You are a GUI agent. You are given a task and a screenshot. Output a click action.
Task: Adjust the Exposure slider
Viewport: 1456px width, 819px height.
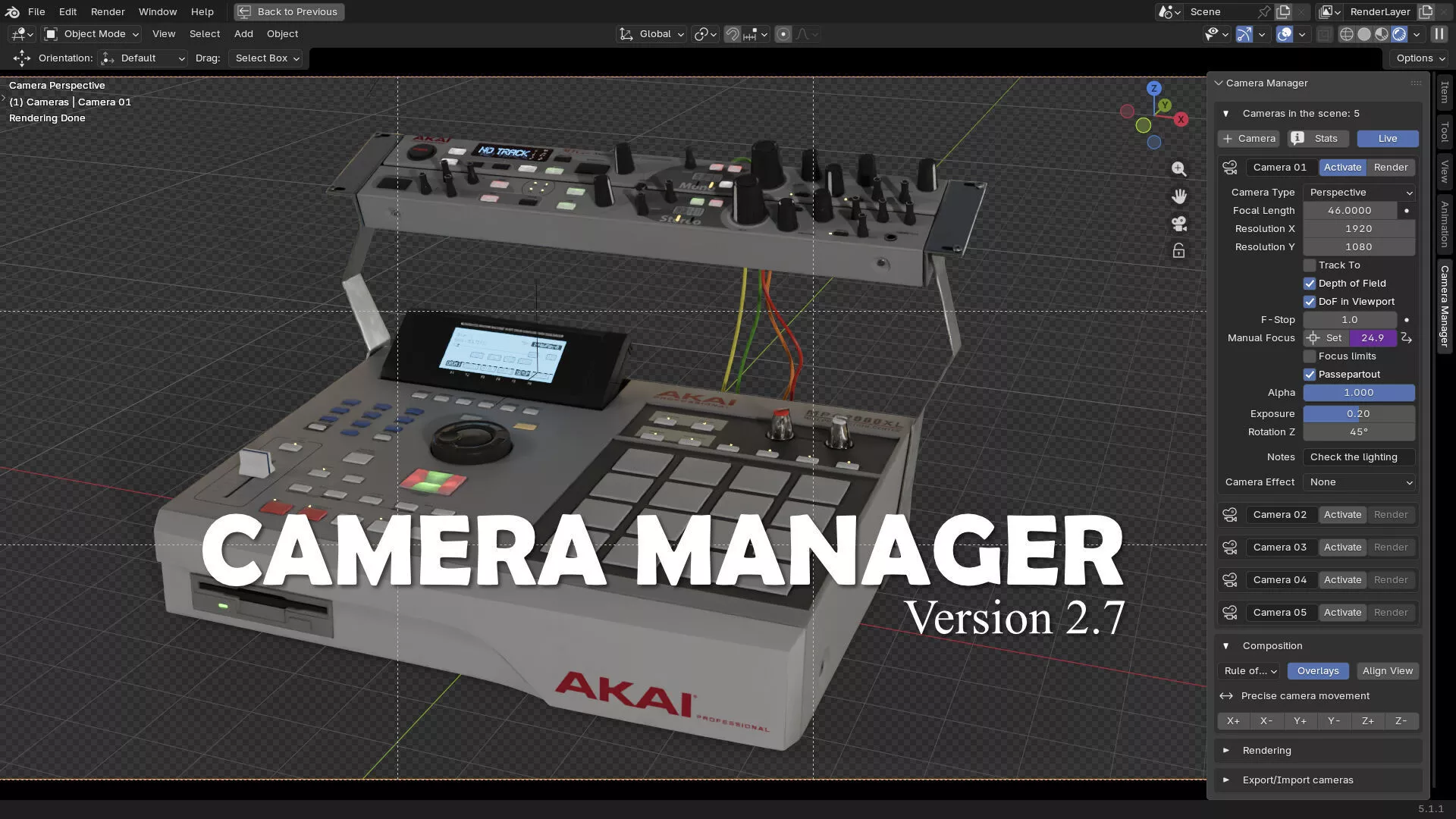pyautogui.click(x=1358, y=414)
